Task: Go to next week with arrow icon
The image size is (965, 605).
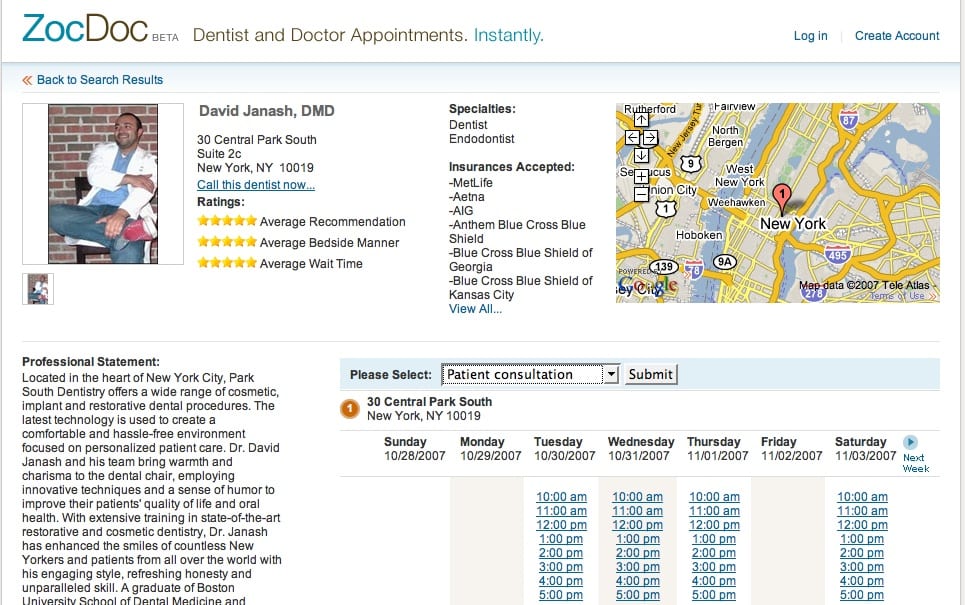Action: pos(910,442)
